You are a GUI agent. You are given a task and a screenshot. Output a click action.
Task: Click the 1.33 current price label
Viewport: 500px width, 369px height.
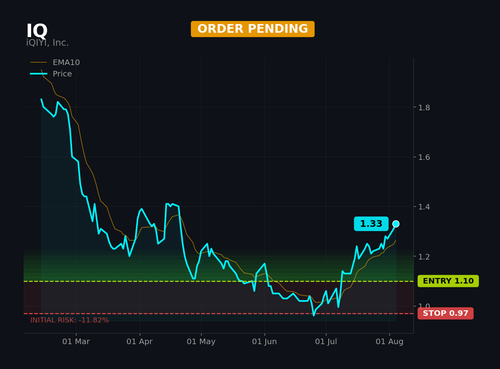[371, 224]
